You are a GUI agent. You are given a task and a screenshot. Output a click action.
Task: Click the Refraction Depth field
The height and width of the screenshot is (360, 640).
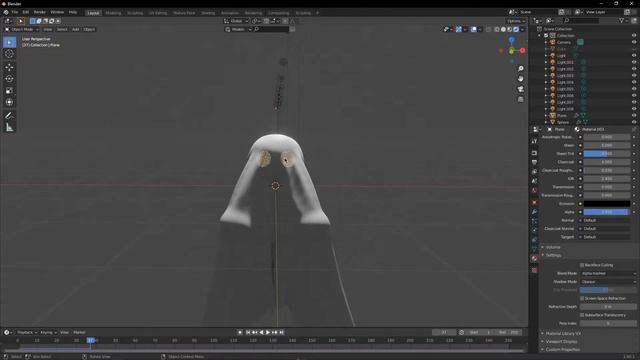pyautogui.click(x=608, y=307)
